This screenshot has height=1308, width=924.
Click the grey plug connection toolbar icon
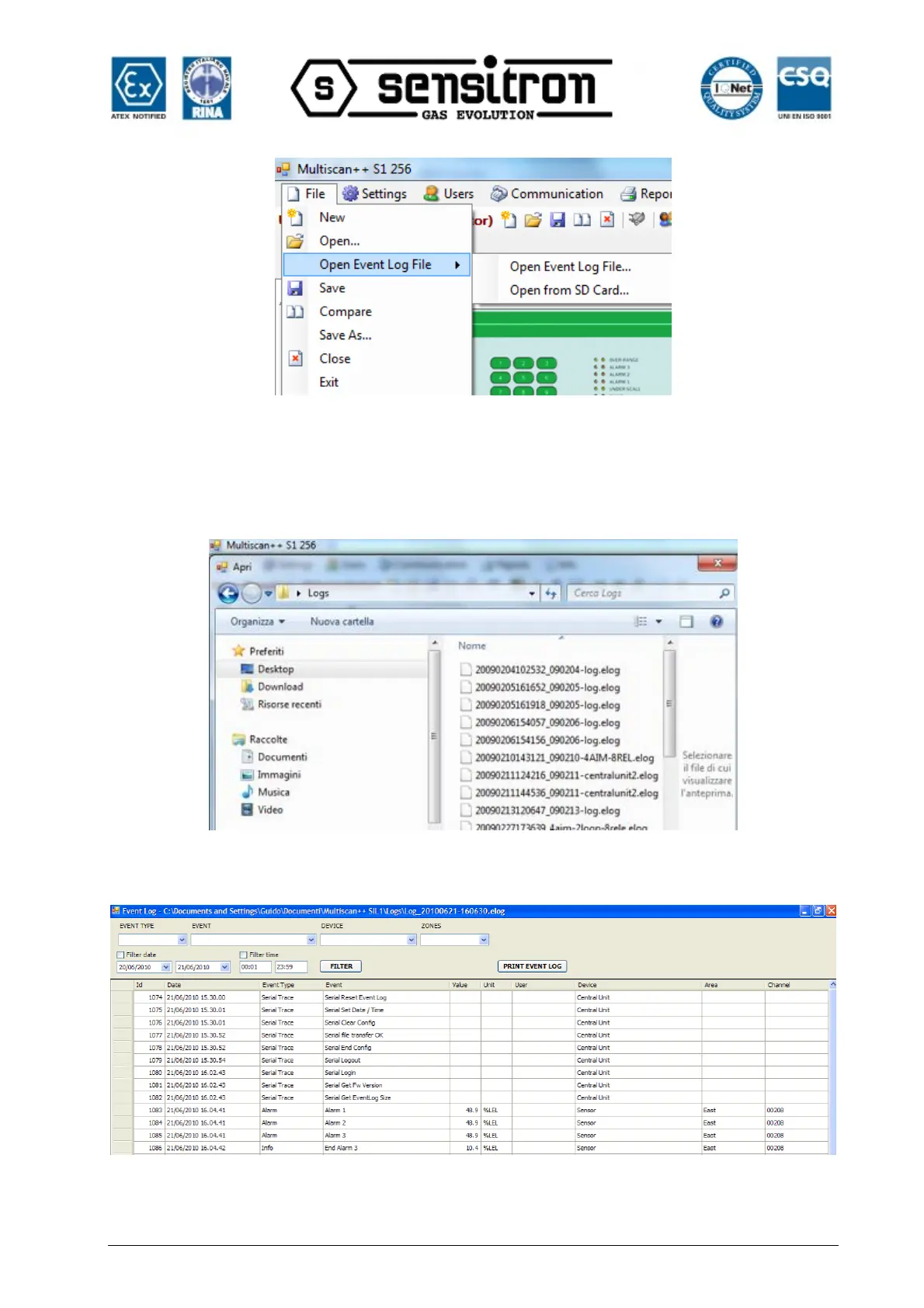pos(637,219)
